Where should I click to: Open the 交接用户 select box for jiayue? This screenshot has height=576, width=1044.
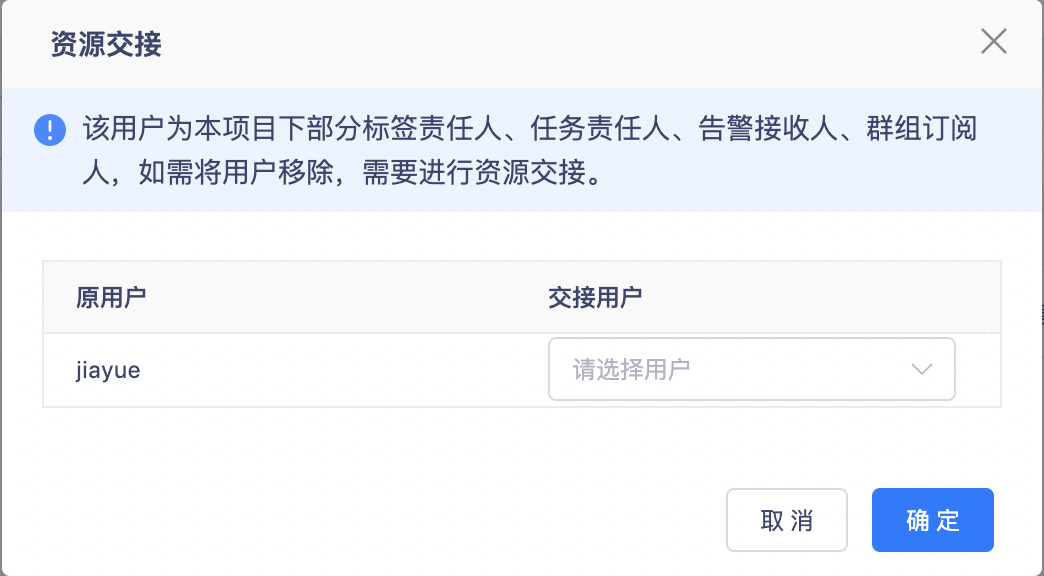click(752, 369)
